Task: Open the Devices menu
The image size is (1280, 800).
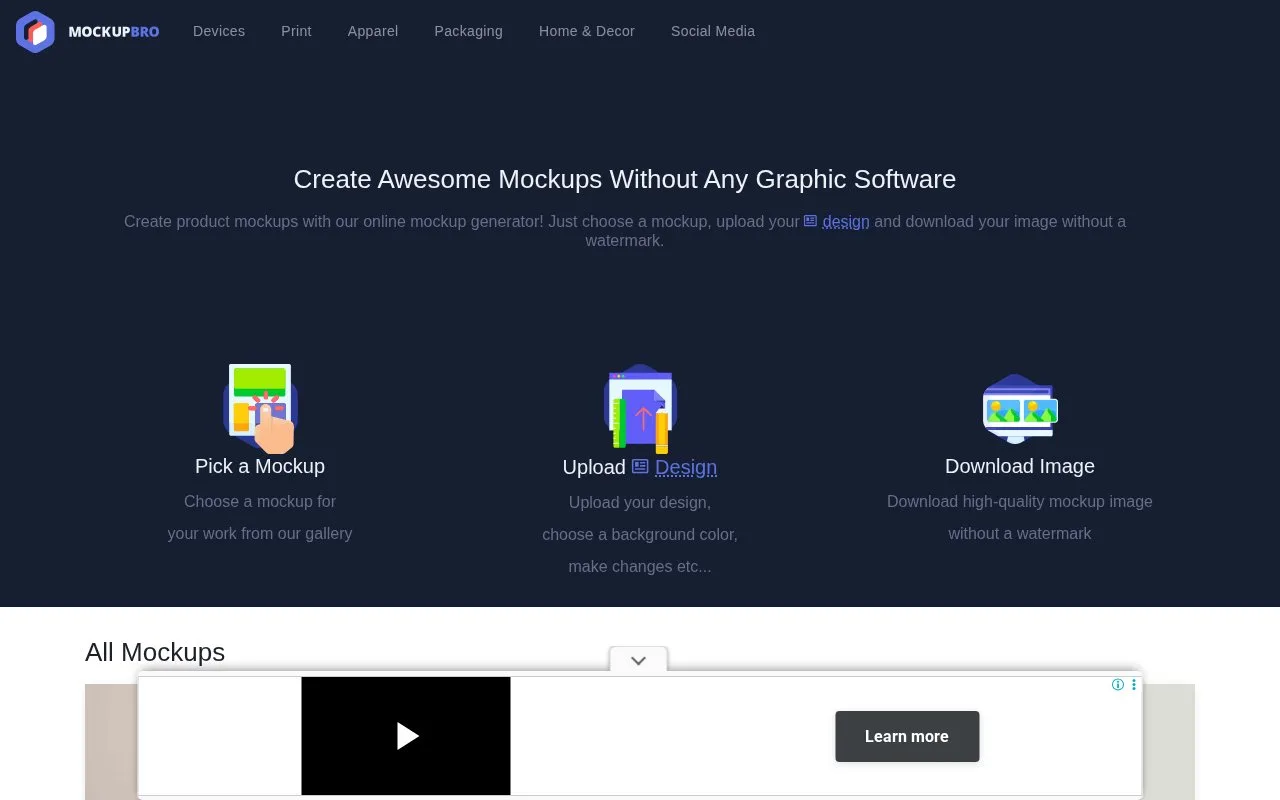Action: [x=219, y=31]
